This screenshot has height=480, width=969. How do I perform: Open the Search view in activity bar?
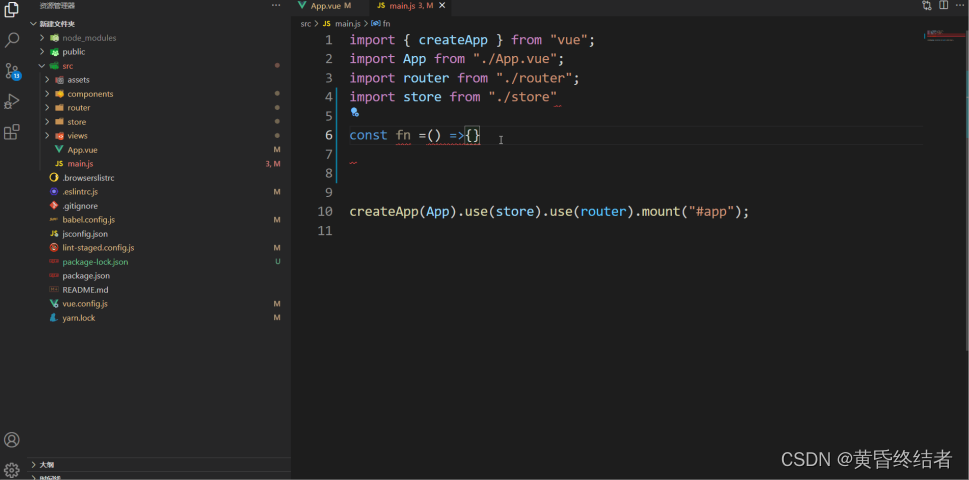(12, 40)
